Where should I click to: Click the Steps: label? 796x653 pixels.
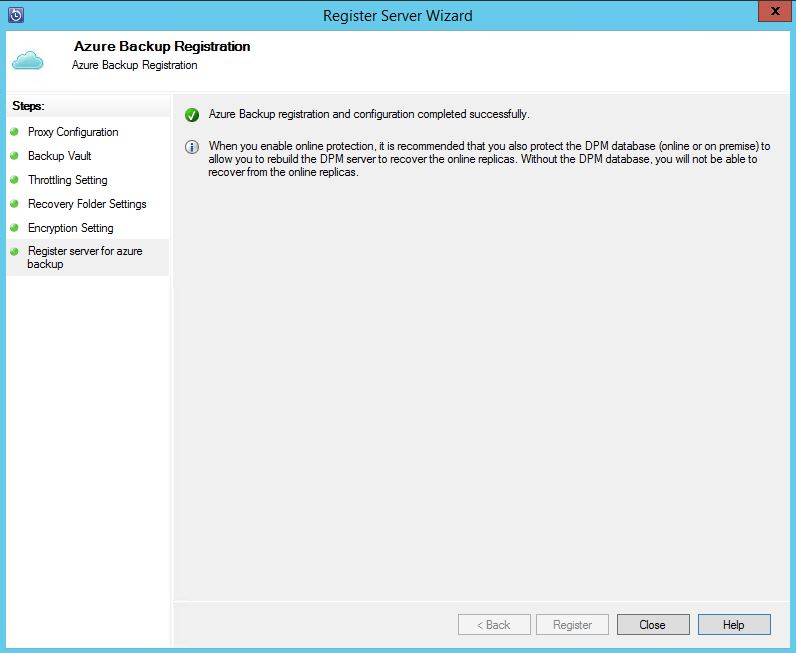click(x=28, y=106)
